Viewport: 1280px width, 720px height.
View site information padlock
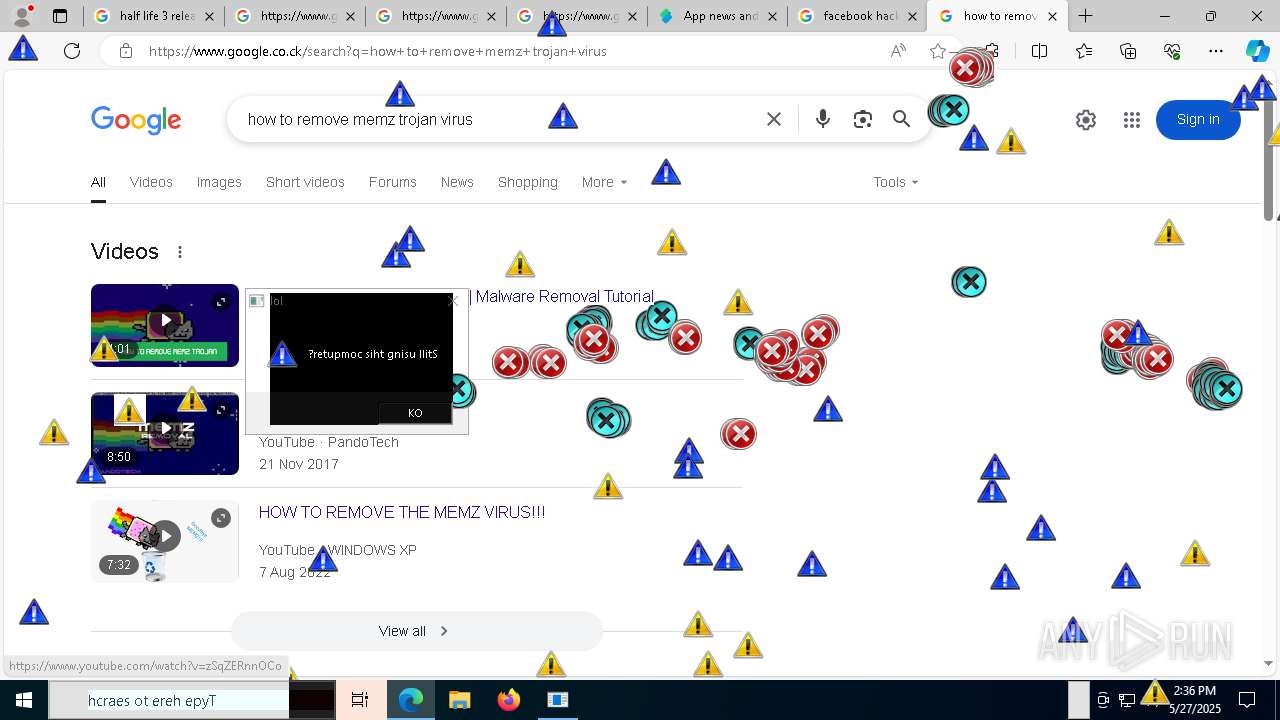point(126,51)
